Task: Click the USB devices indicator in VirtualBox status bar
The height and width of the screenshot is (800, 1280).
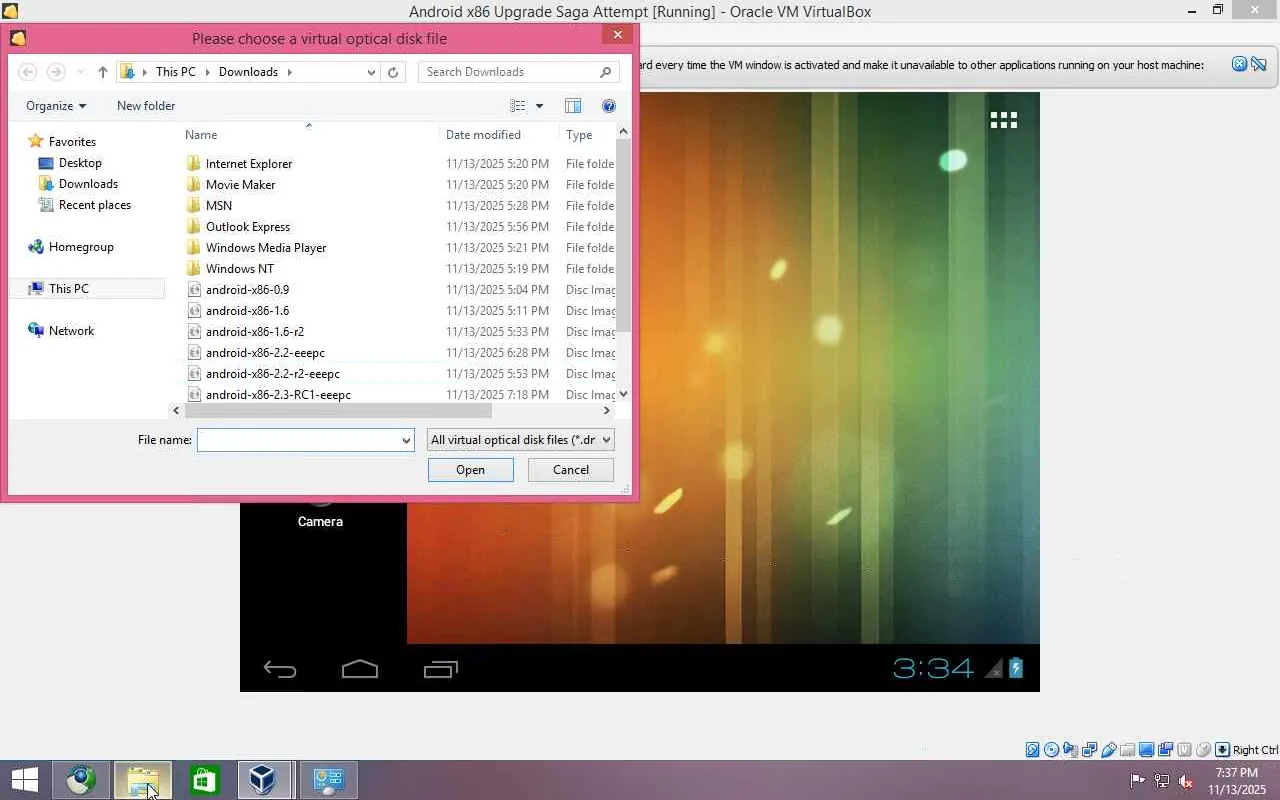Action: point(1109,750)
